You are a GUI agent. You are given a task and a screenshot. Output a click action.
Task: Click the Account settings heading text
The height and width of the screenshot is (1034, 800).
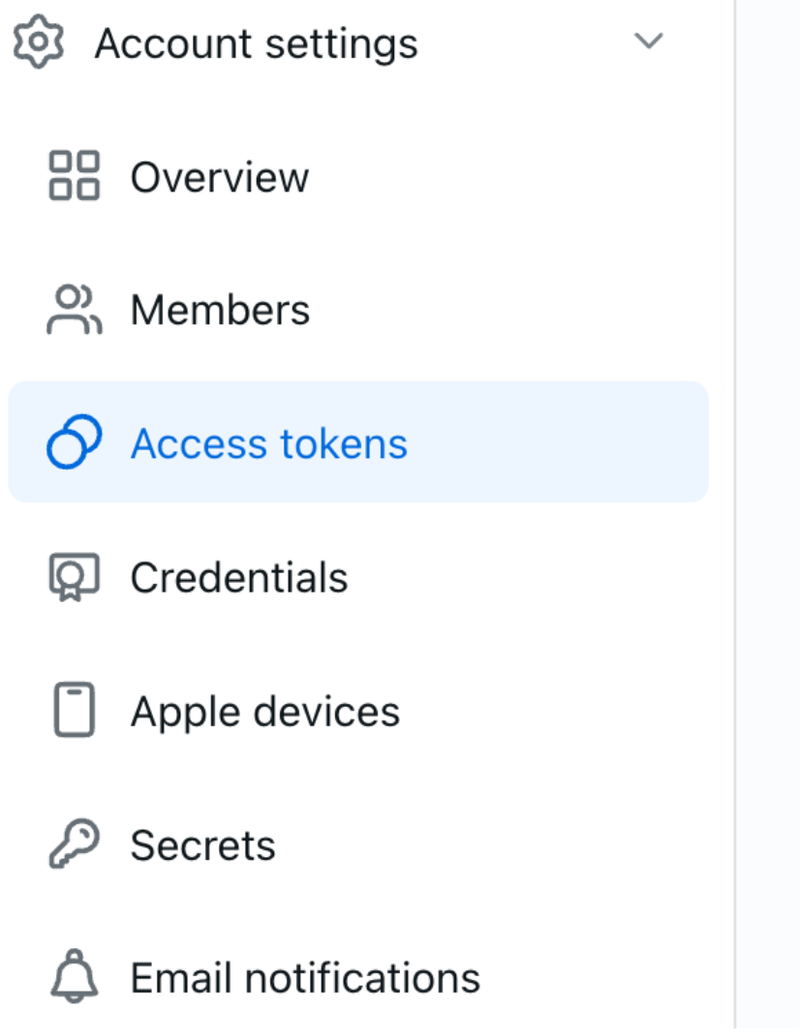[256, 42]
